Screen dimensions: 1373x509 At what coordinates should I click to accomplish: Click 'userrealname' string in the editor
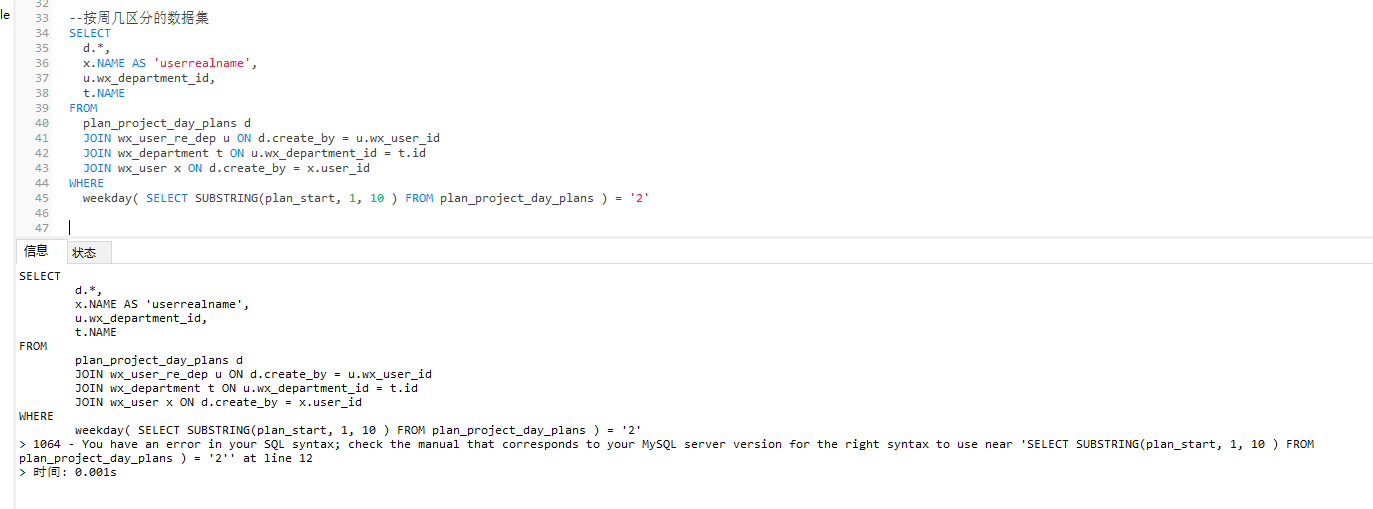(204, 63)
